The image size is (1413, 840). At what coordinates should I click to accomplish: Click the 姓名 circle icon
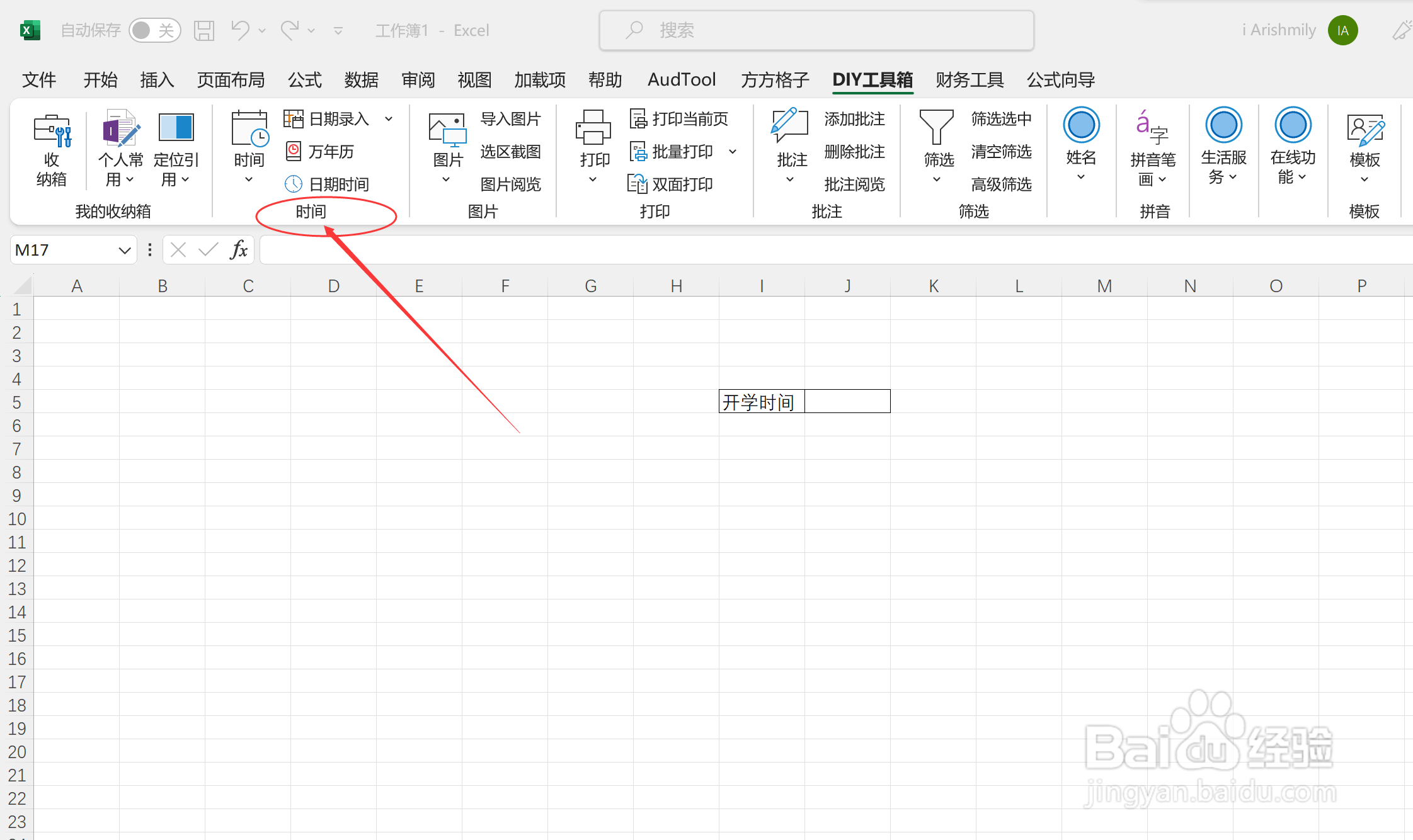pyautogui.click(x=1081, y=125)
